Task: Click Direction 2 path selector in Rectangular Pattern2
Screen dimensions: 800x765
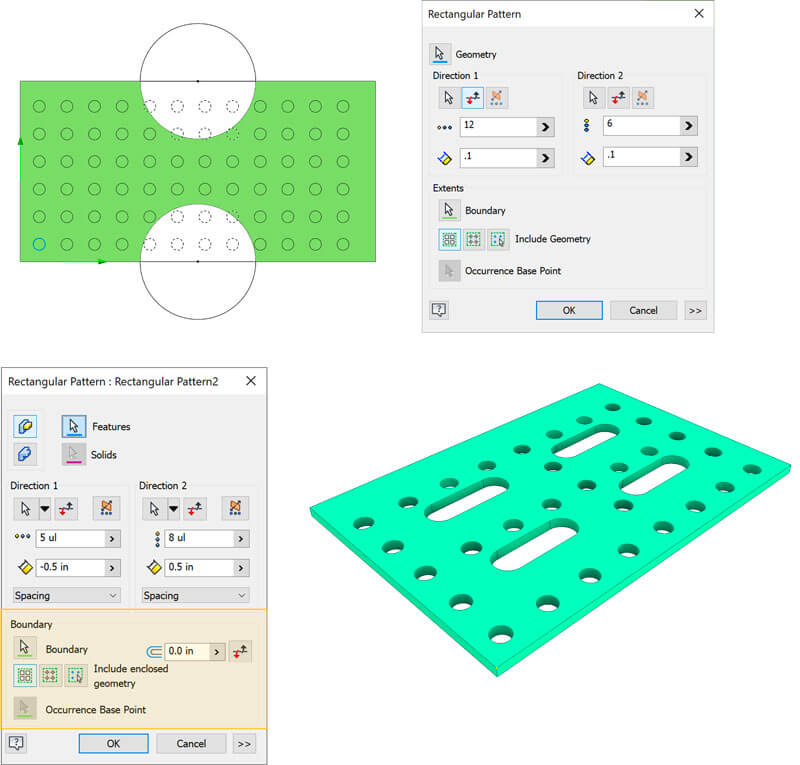Action: (x=154, y=508)
